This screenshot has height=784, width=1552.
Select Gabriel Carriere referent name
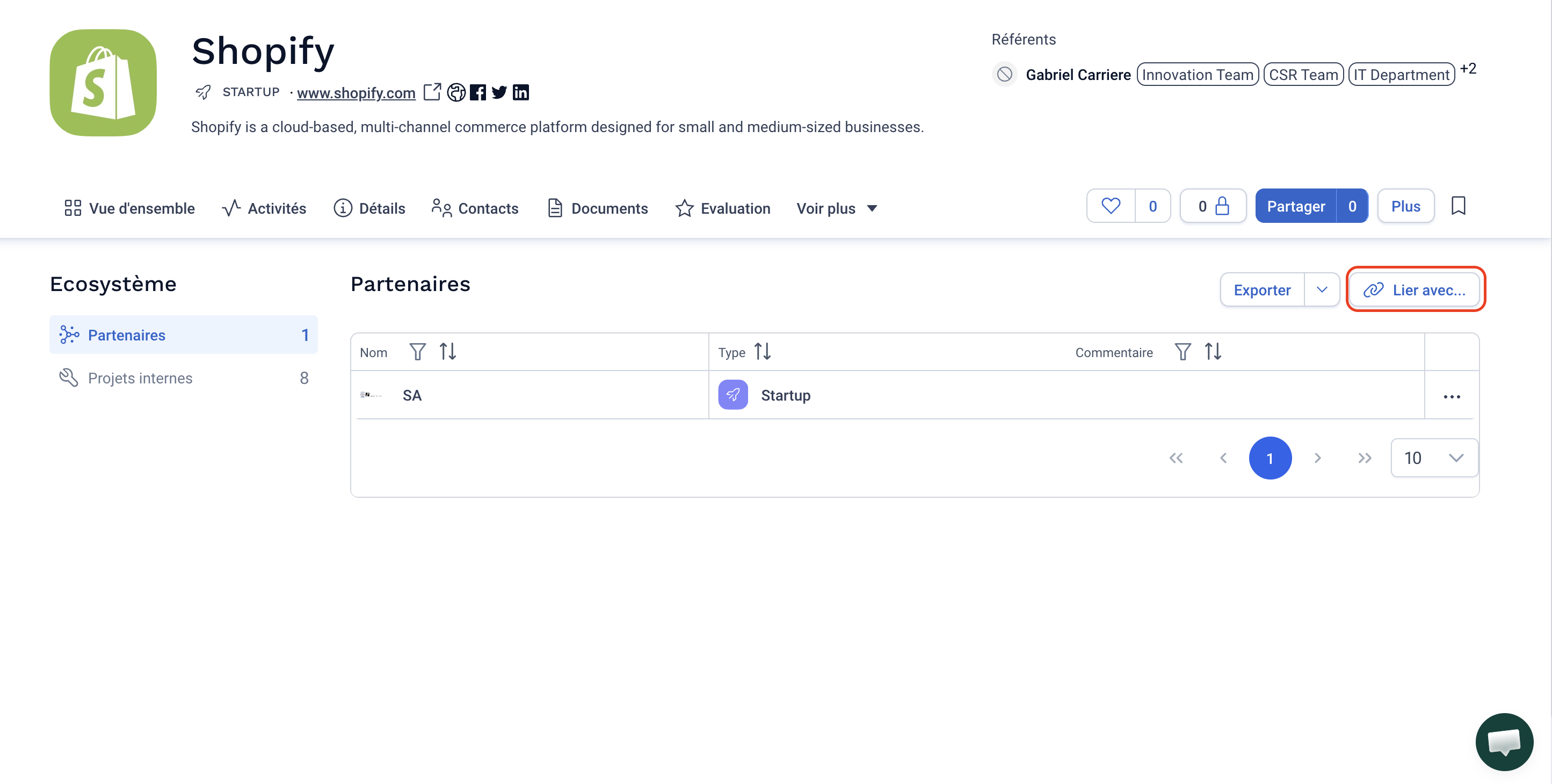pos(1078,75)
